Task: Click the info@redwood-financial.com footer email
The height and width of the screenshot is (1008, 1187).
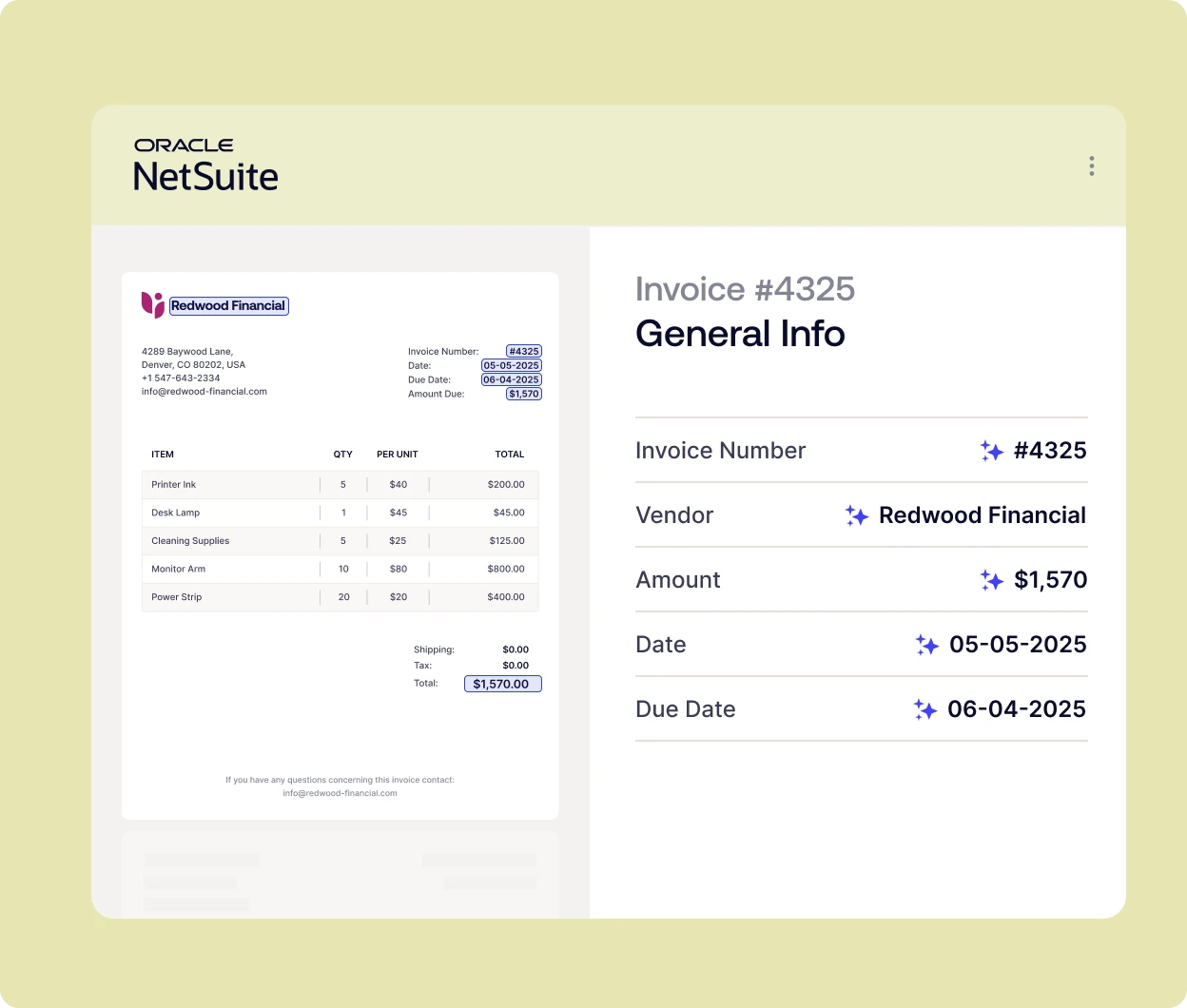Action: (x=340, y=793)
